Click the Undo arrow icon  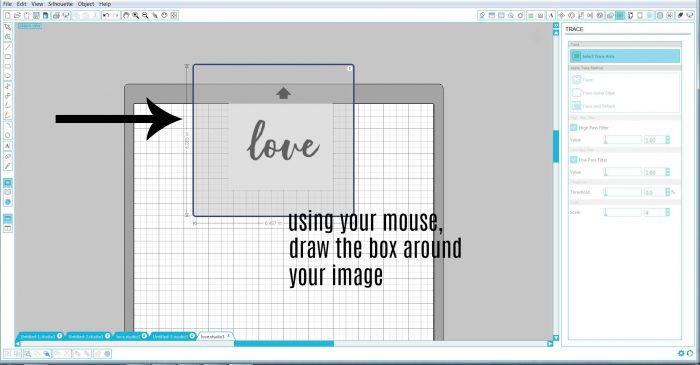click(x=106, y=15)
